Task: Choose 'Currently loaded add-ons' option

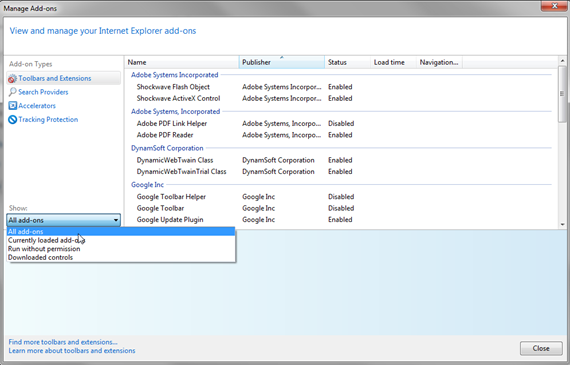Action: point(121,240)
